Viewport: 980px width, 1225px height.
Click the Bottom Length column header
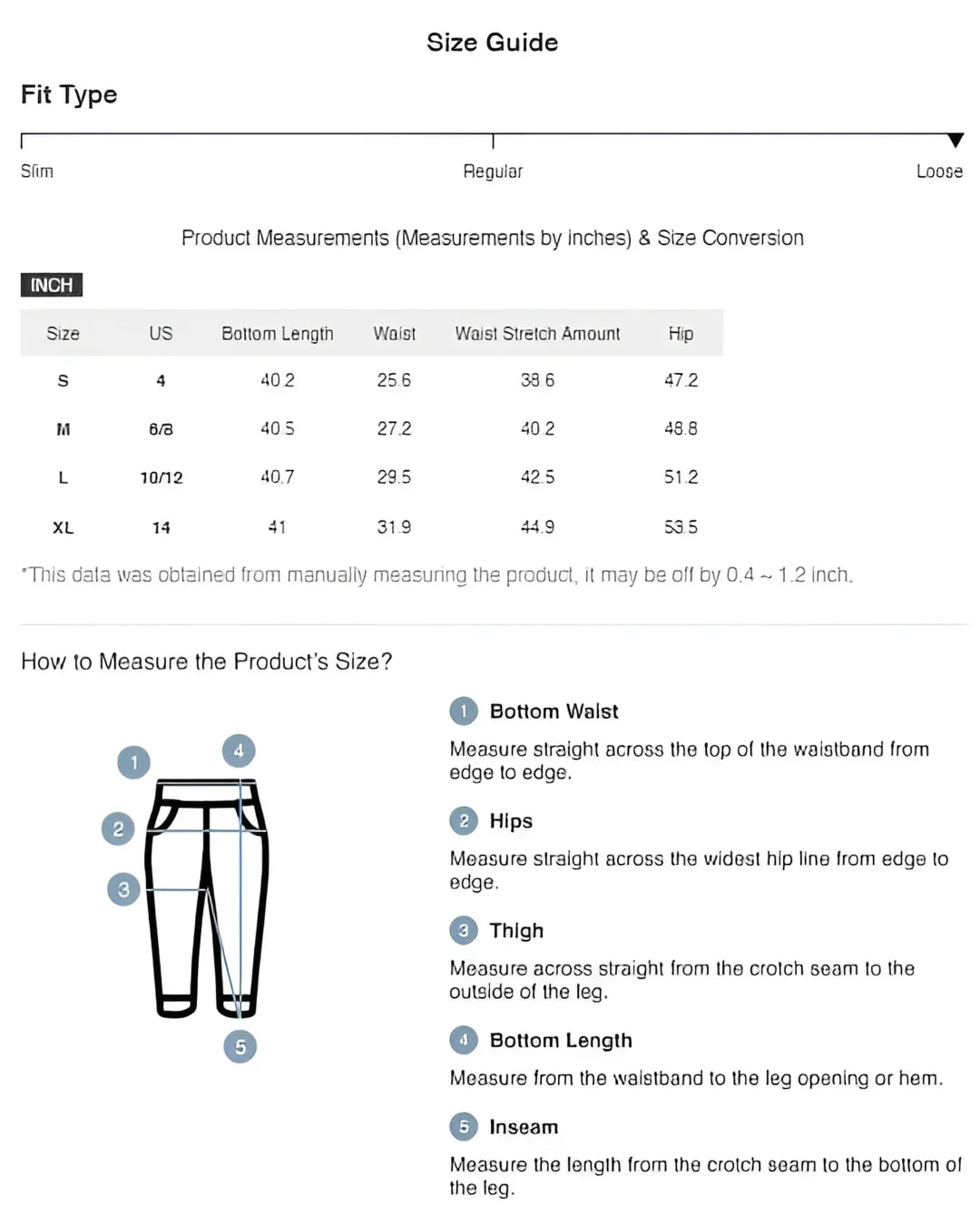tap(277, 334)
